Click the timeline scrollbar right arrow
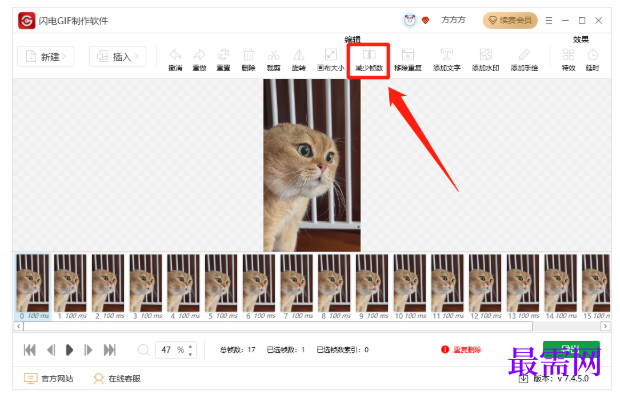Image resolution: width=620 pixels, height=393 pixels. pos(605,327)
